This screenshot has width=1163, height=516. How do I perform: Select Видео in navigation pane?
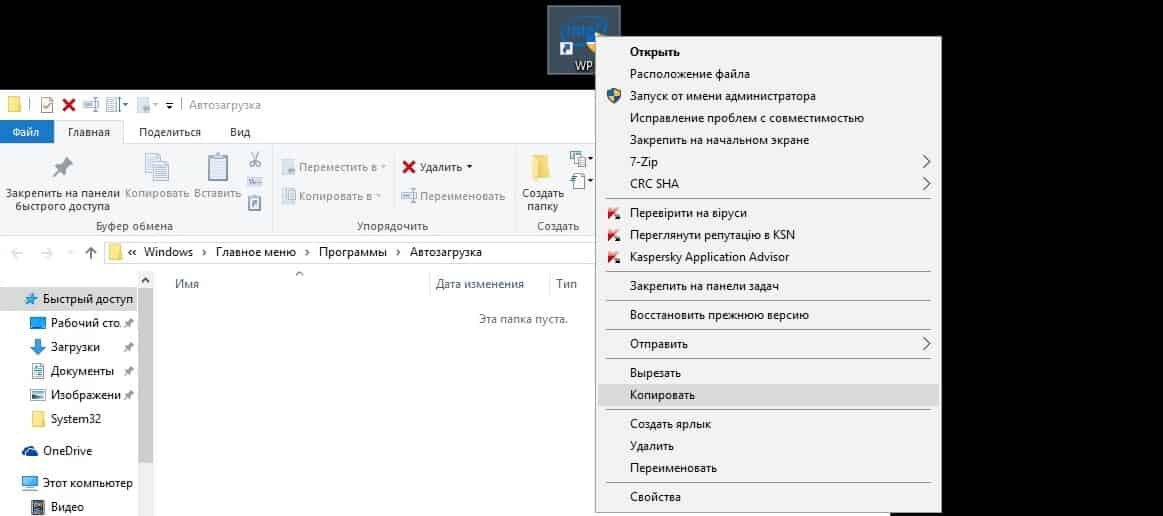[x=68, y=507]
